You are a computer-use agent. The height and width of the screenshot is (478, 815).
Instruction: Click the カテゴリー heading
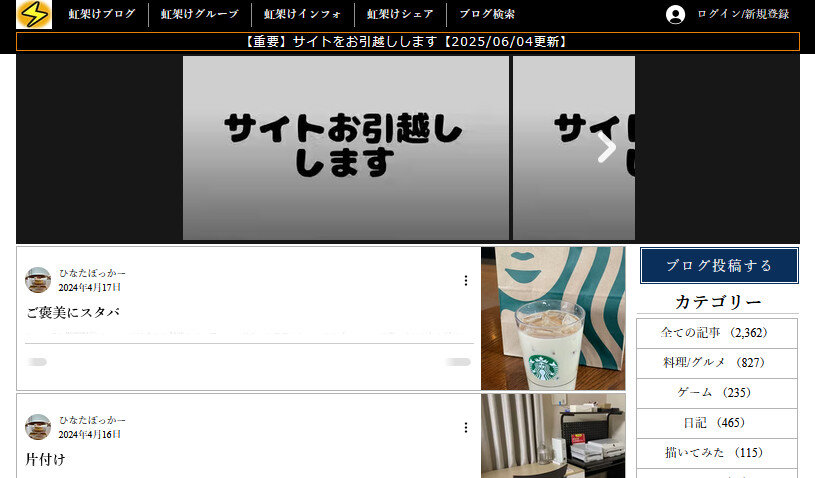718,302
